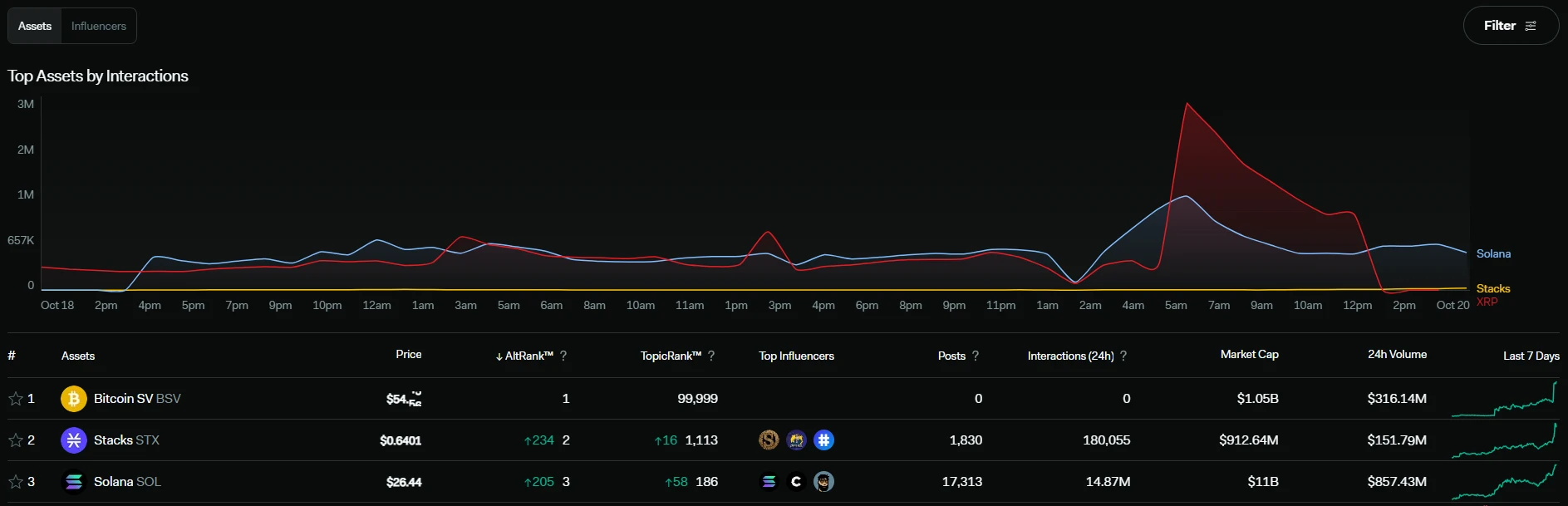Viewport: 1568px width, 506px height.
Task: Open third Stacks influencer with hash logo
Action: pyautogui.click(x=823, y=440)
